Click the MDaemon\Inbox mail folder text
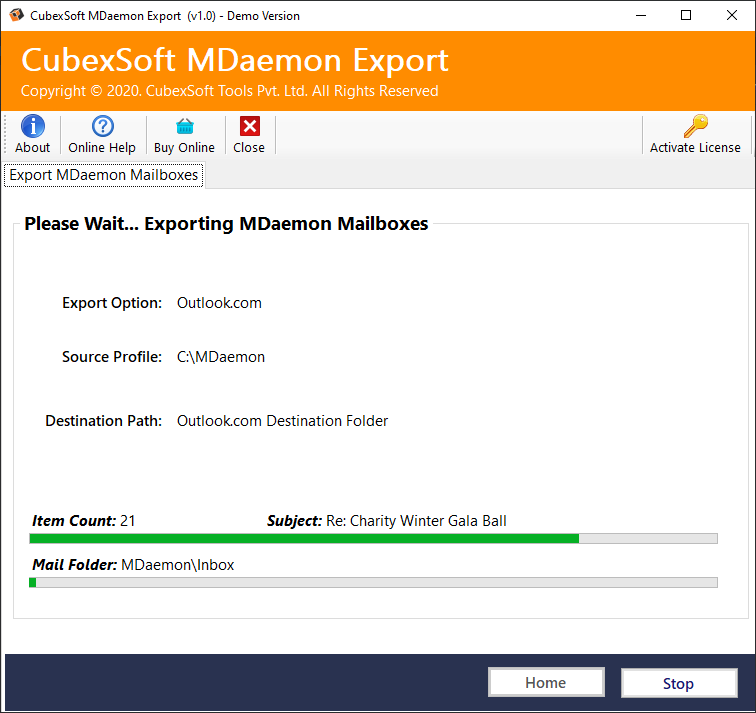This screenshot has height=713, width=756. tap(177, 565)
